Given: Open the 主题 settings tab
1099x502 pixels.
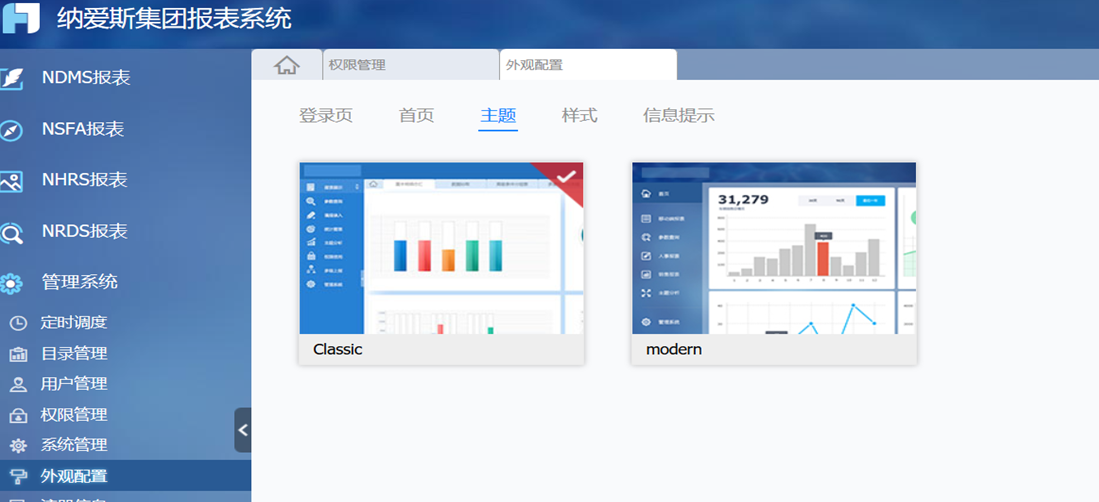Looking at the screenshot, I should click(x=498, y=116).
